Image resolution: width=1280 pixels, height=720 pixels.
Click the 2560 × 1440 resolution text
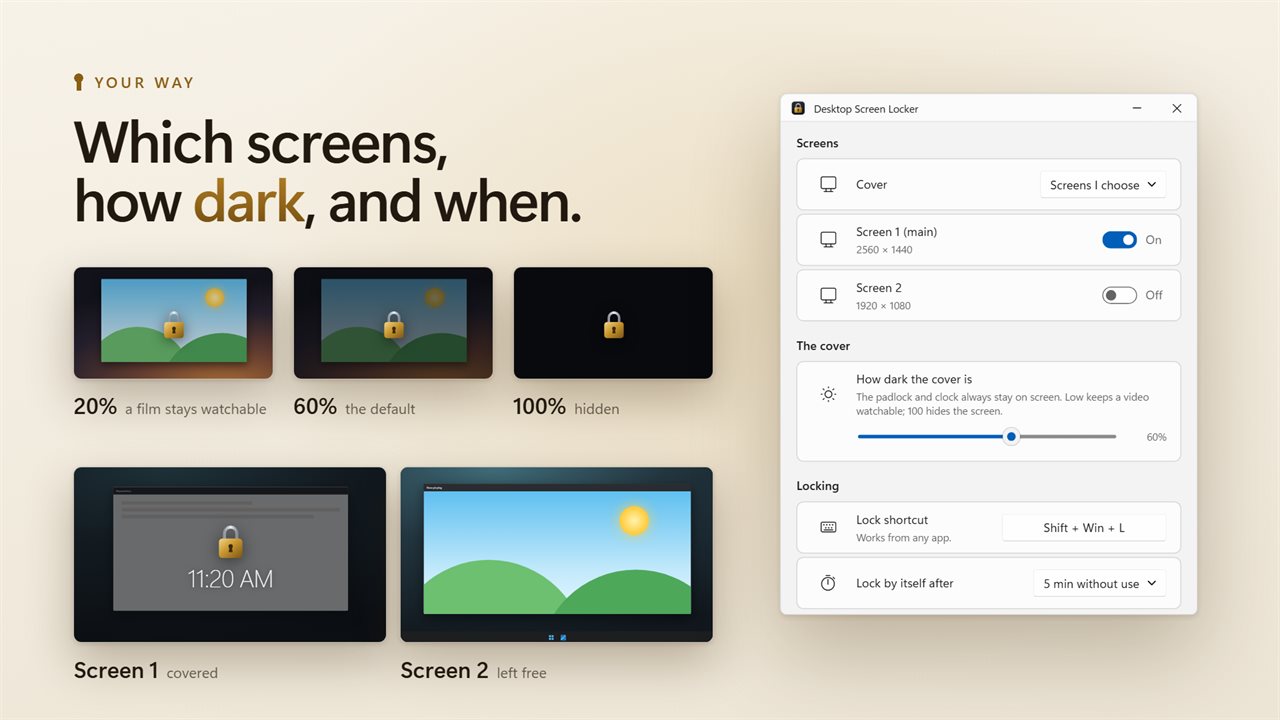coord(884,250)
